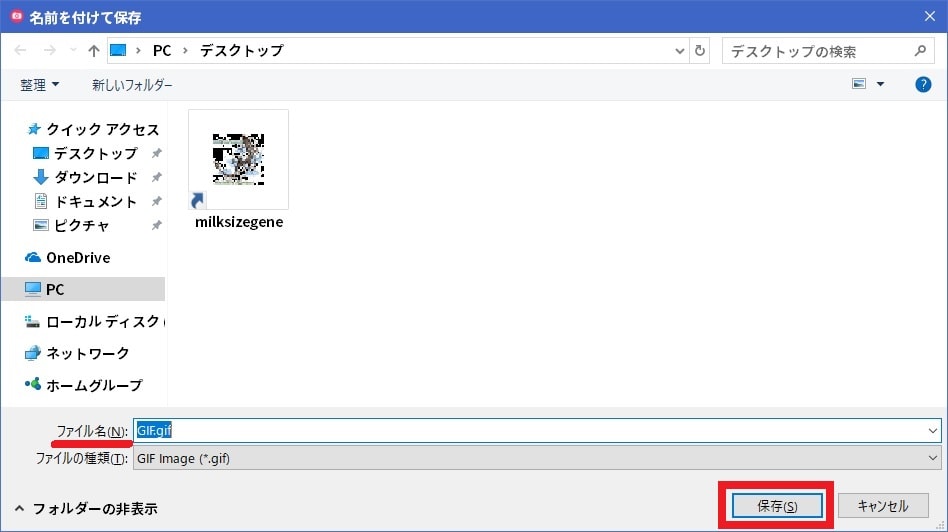Select ピクチャ in navigation pane
Viewport: 948px width, 532px height.
71,225
